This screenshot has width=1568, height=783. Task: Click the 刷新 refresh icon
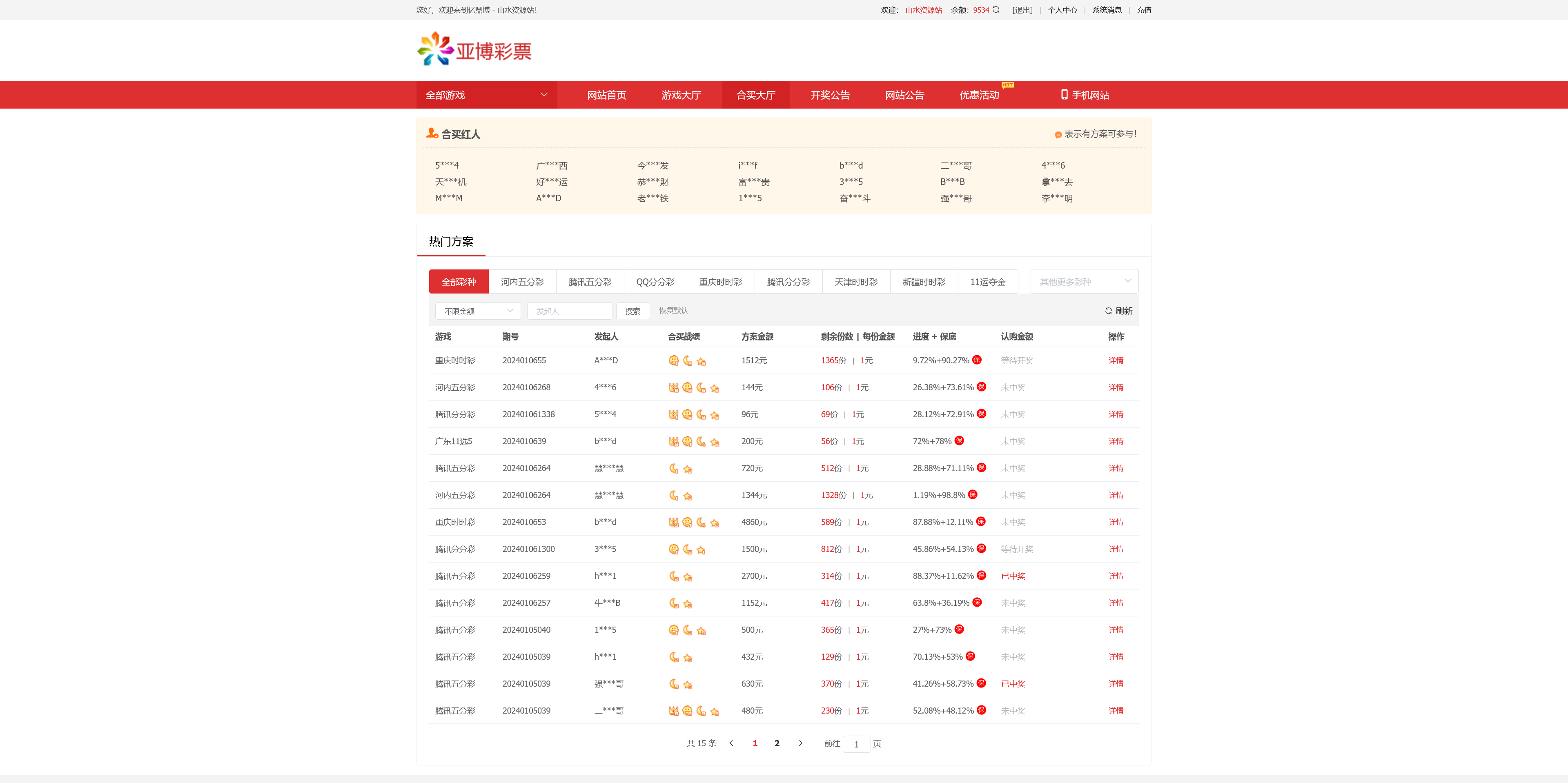(1109, 311)
